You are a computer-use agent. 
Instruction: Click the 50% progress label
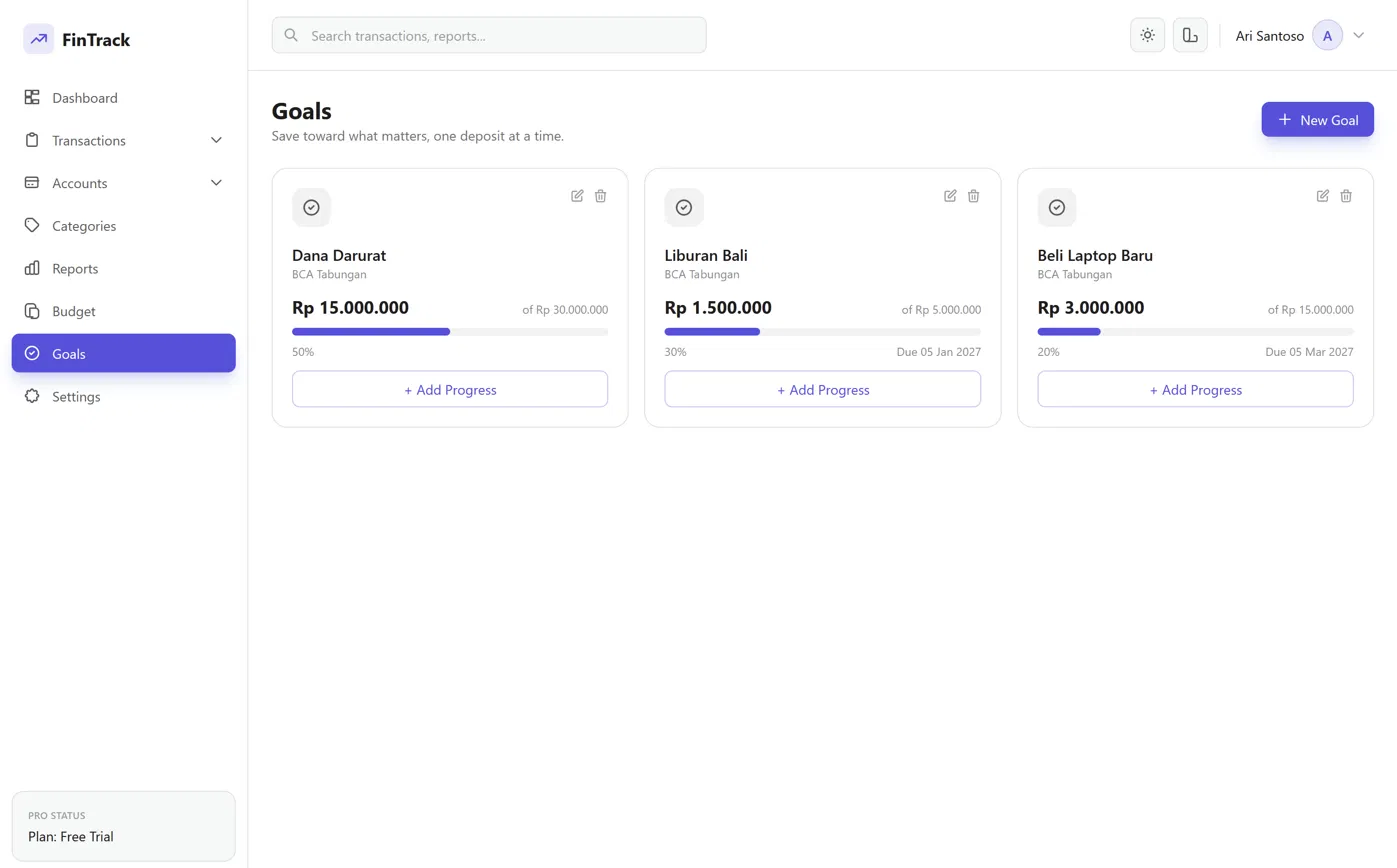pyautogui.click(x=303, y=352)
